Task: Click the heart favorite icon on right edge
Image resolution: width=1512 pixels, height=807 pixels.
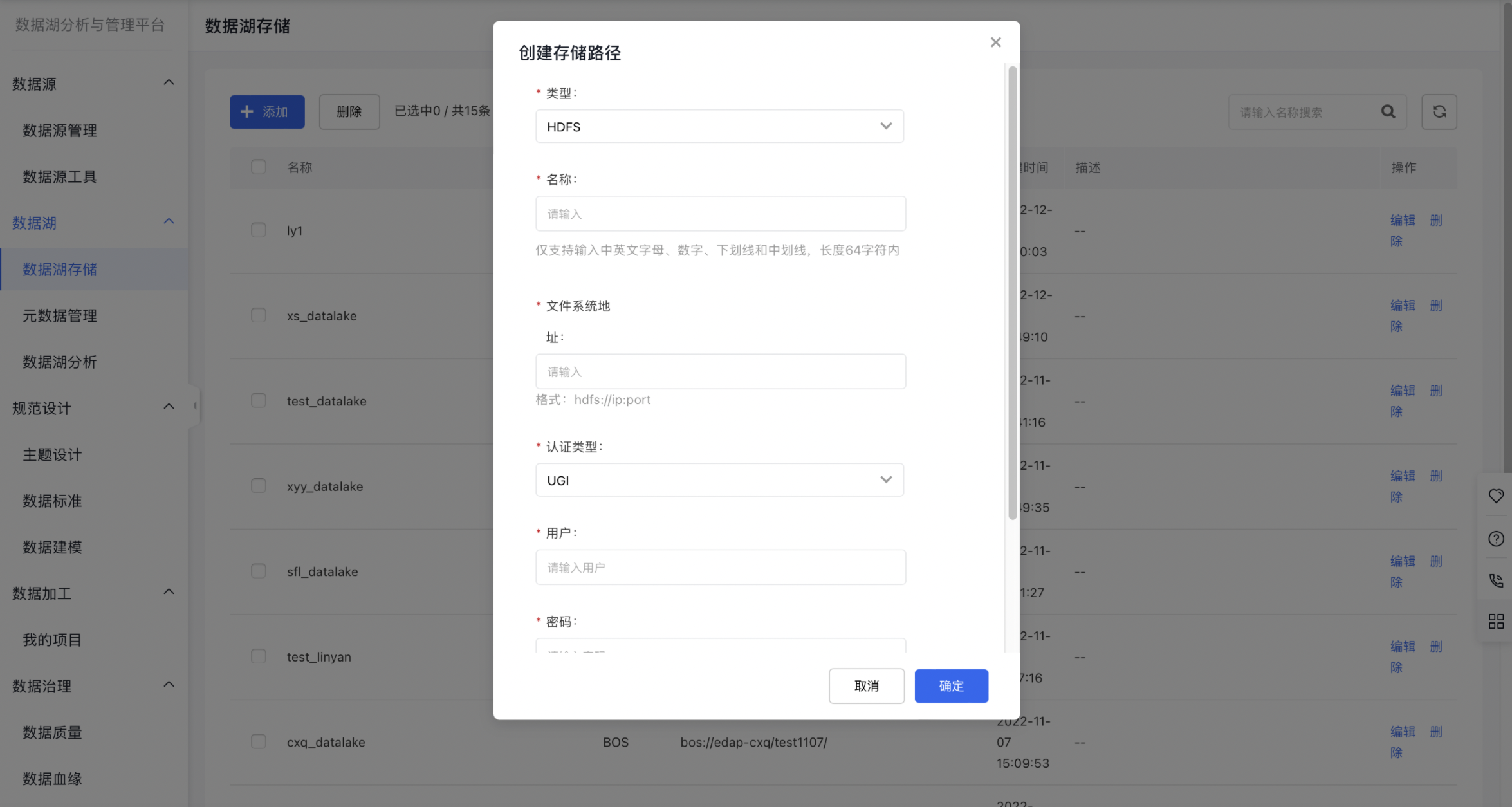Action: click(1496, 496)
